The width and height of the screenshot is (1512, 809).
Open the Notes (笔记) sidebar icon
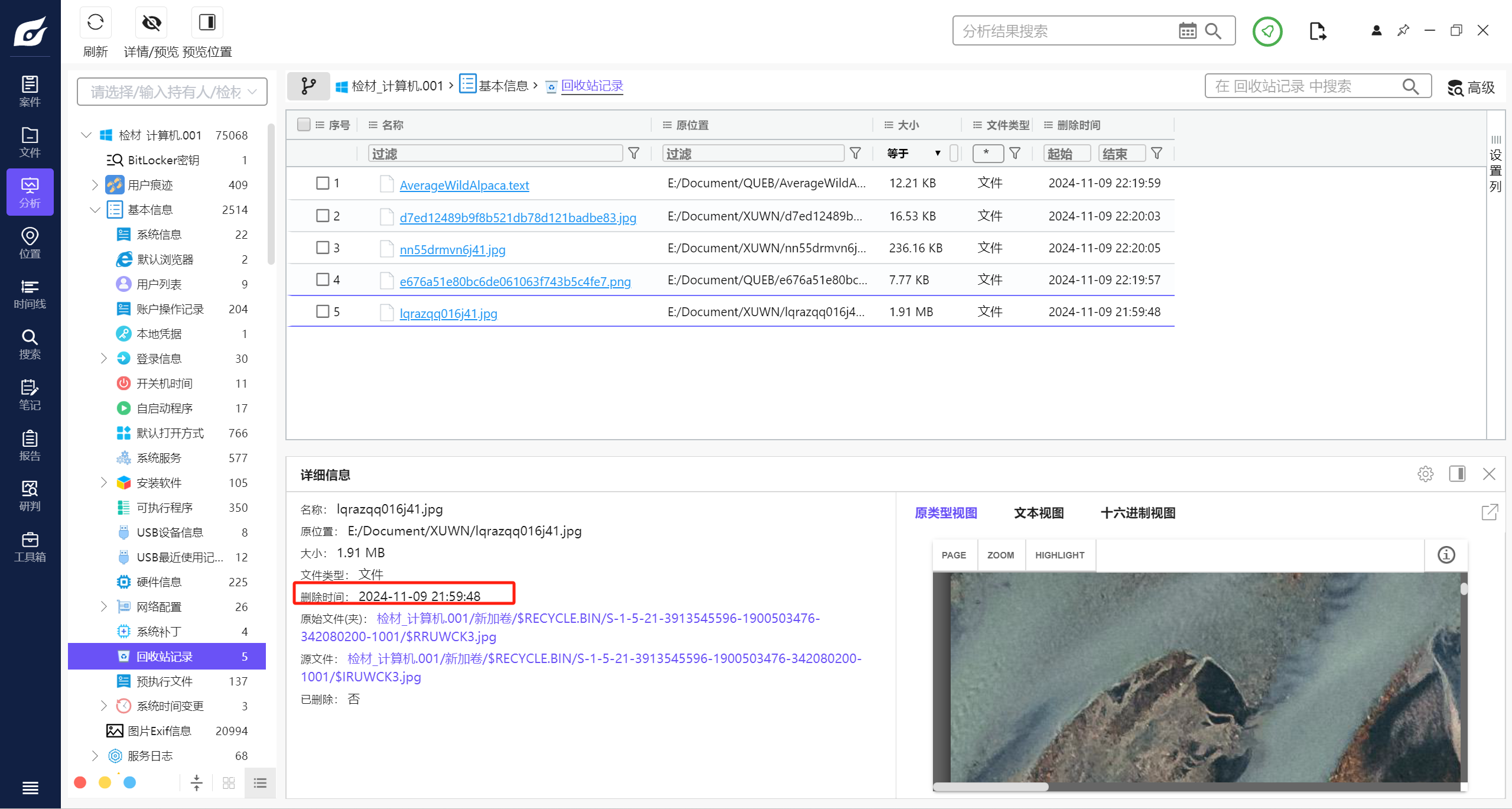(30, 395)
